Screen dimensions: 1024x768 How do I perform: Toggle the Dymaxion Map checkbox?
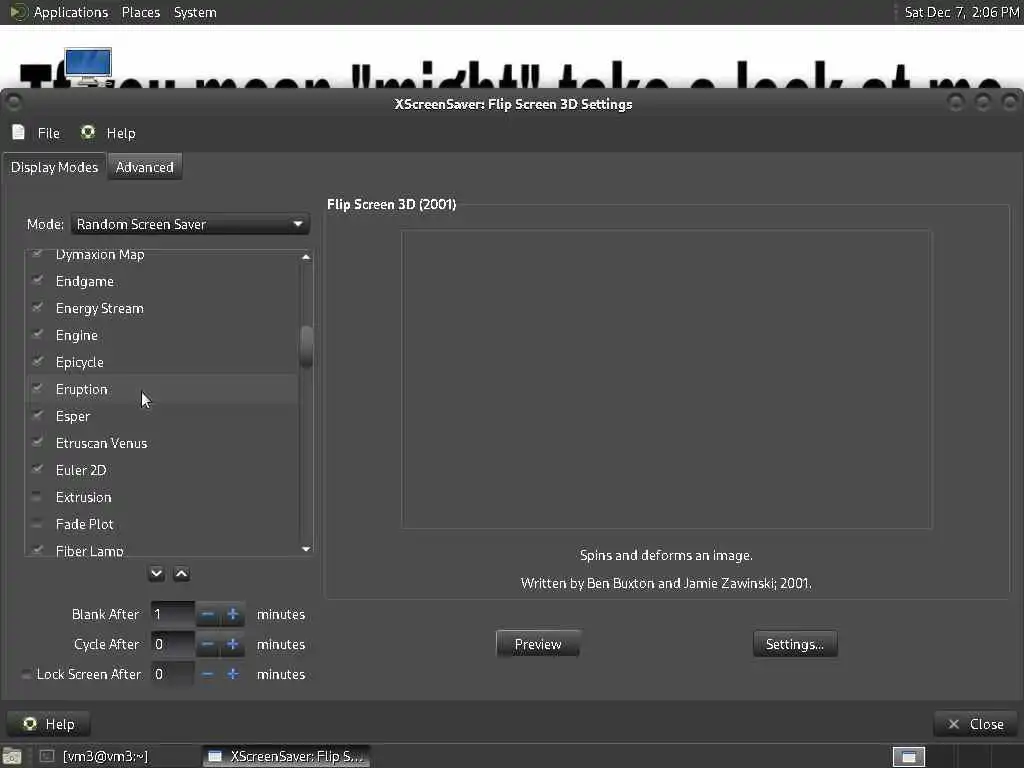pyautogui.click(x=37, y=254)
